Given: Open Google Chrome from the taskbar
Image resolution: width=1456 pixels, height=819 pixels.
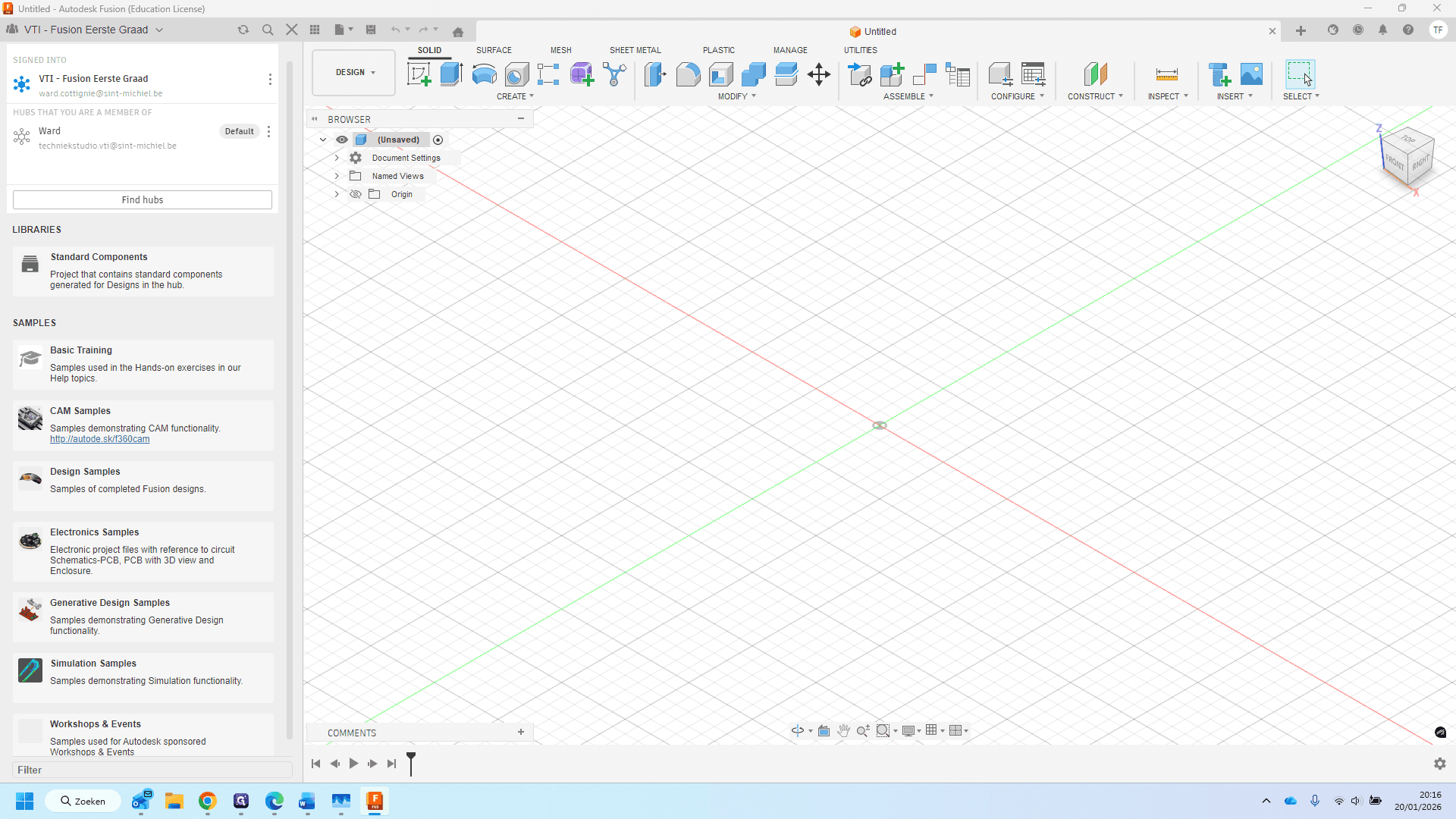Looking at the screenshot, I should (207, 801).
